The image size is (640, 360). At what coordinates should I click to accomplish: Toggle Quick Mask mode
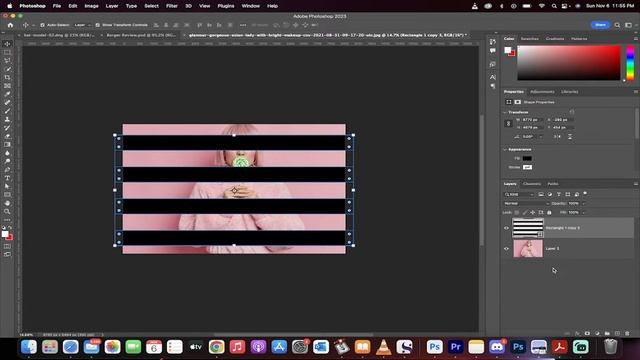(x=7, y=246)
